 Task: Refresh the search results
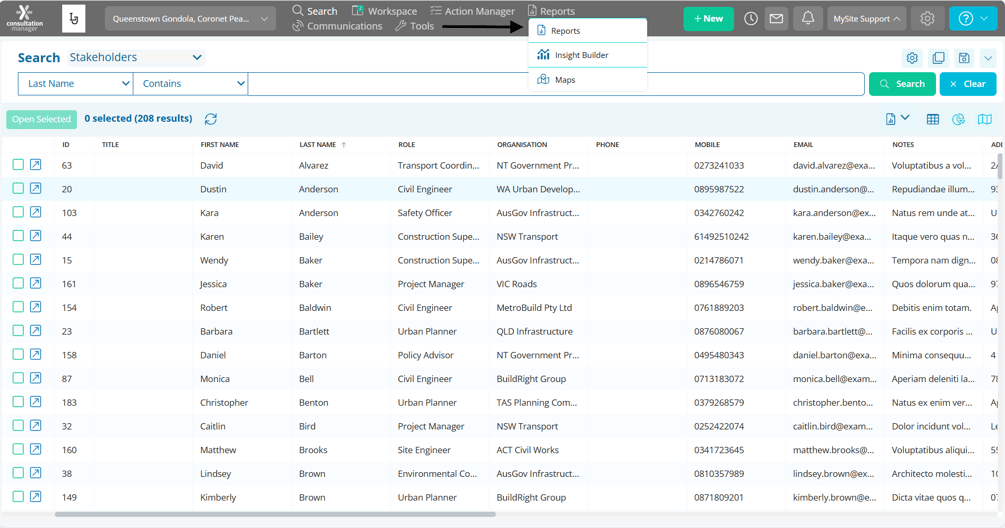pos(211,119)
